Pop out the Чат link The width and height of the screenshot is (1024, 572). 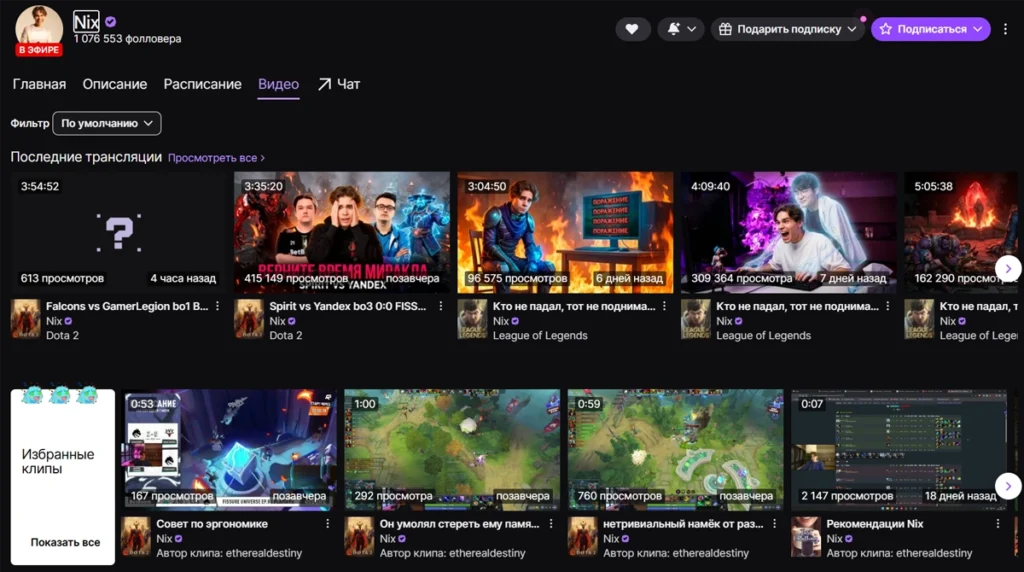pyautogui.click(x=339, y=84)
